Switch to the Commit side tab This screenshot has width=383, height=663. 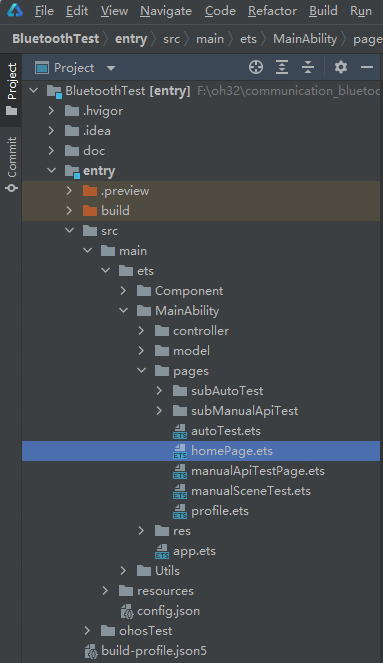click(x=11, y=164)
